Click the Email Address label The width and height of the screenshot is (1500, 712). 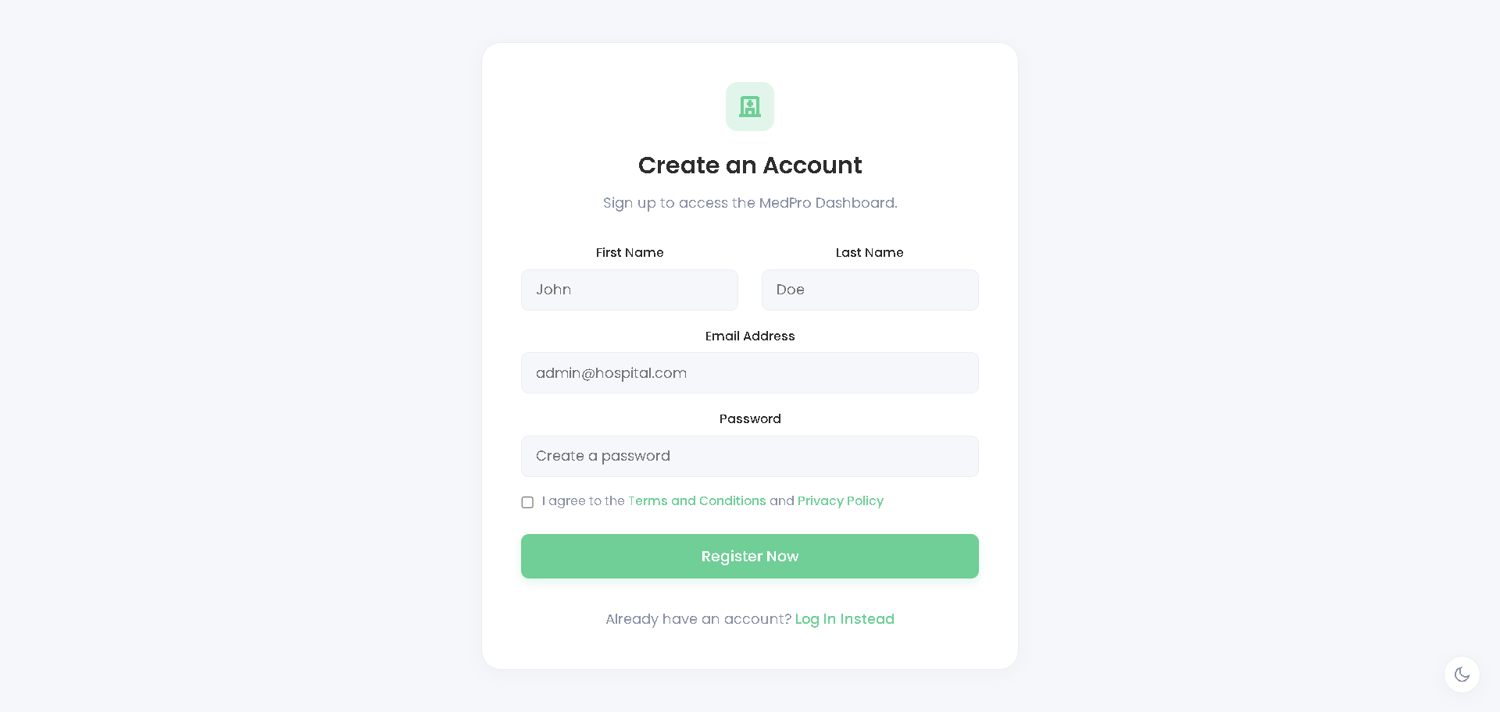(x=749, y=336)
